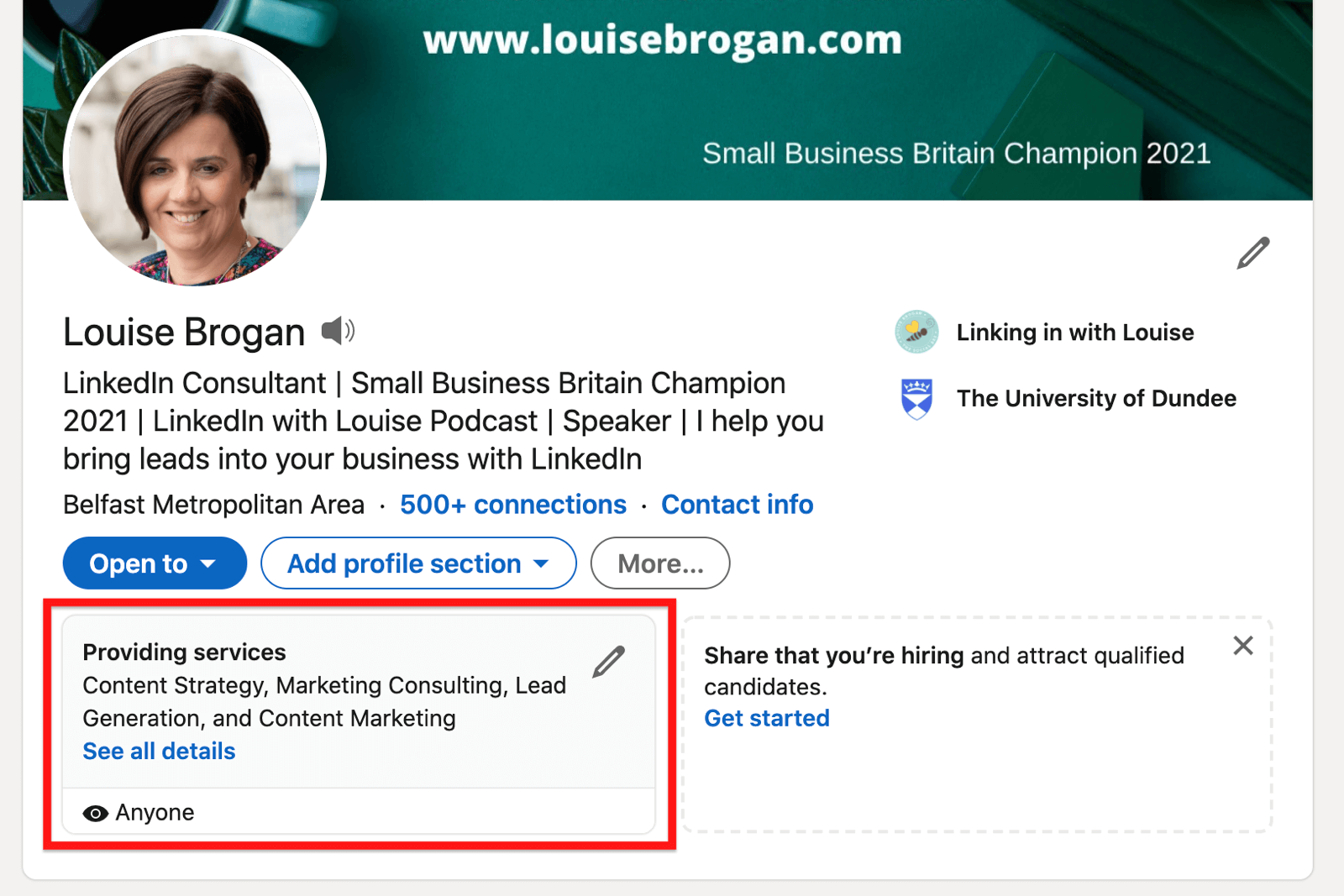Expand the Open to dropdown
Screen dimensions: 1344x896
tap(155, 563)
